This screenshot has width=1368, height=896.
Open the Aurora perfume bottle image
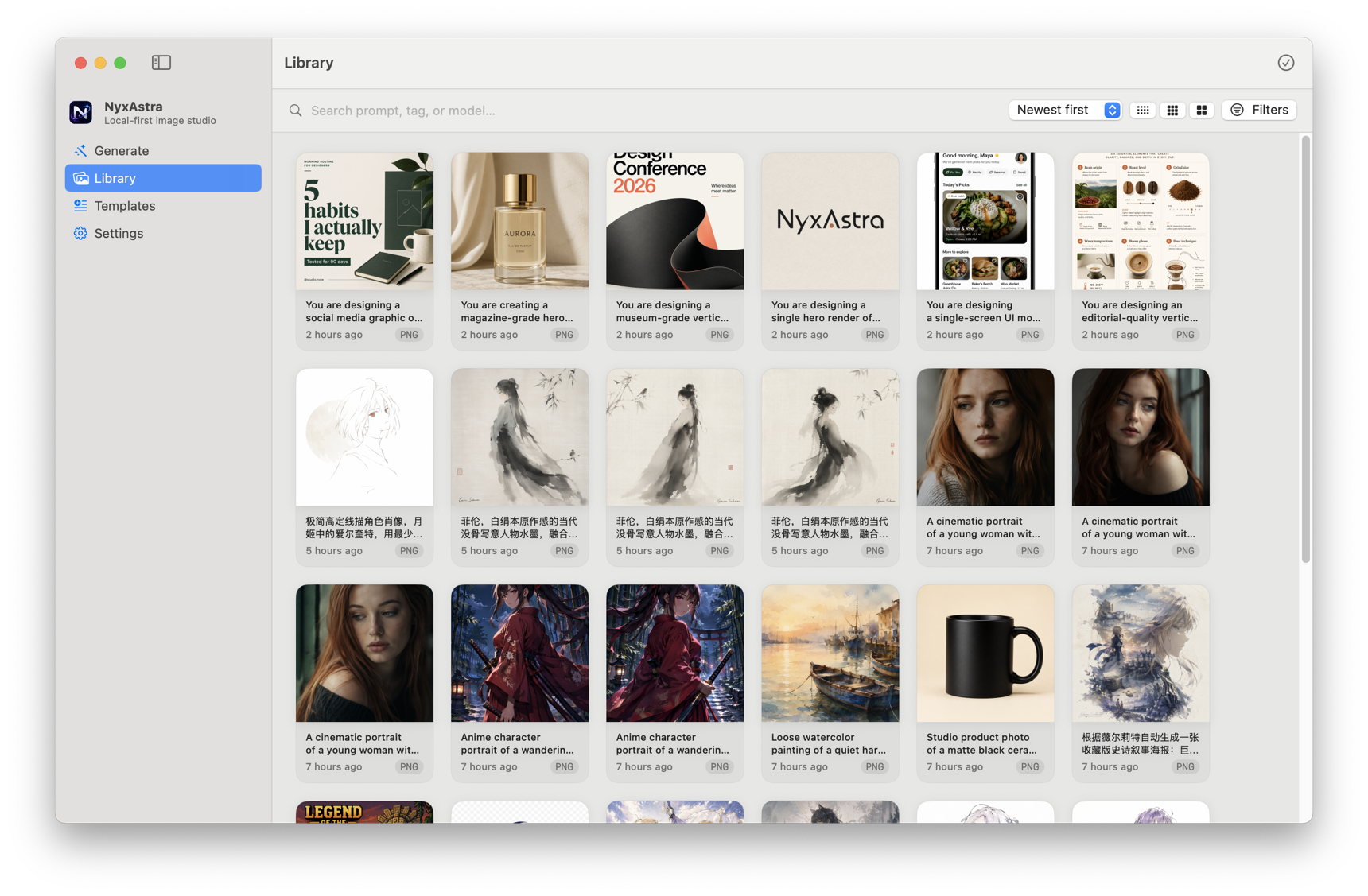pos(519,221)
